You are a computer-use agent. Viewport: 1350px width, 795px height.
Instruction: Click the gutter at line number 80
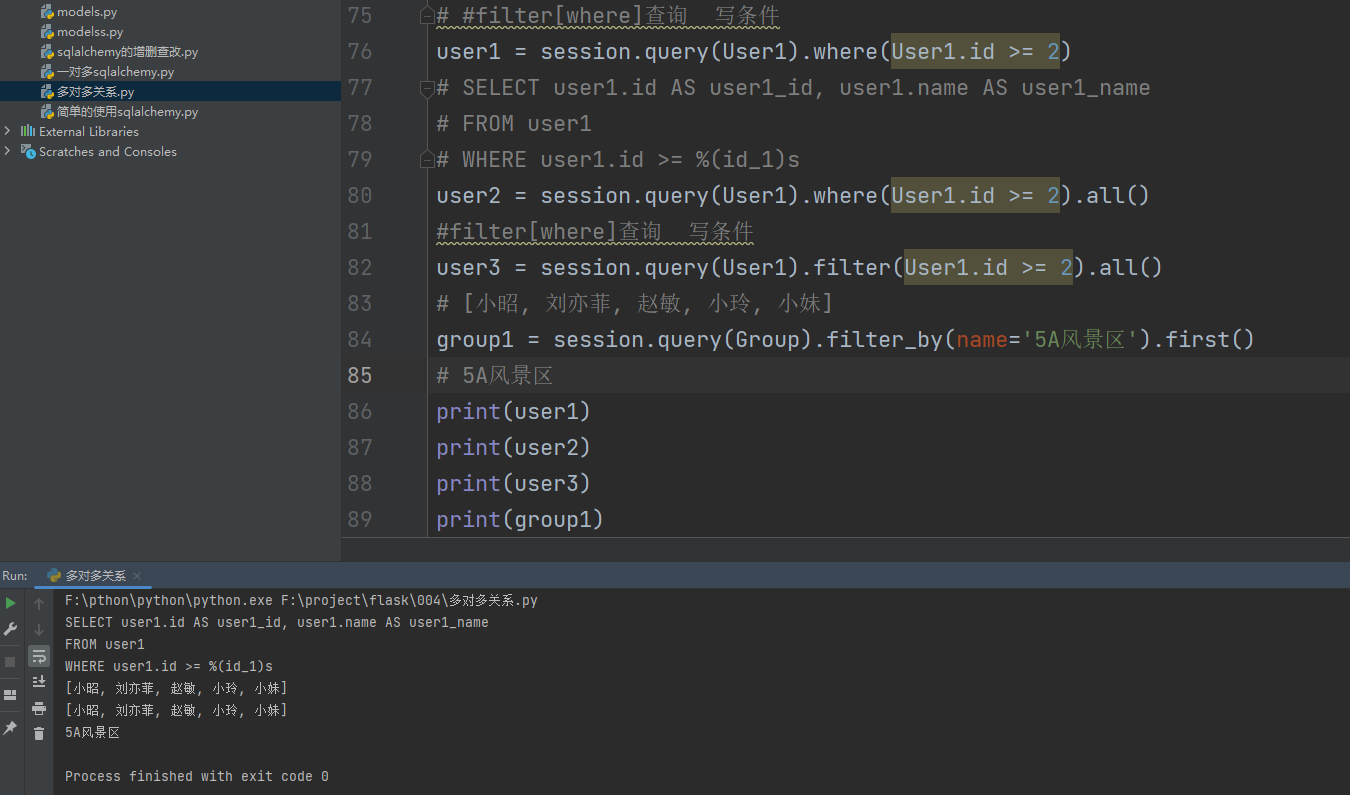coord(359,196)
